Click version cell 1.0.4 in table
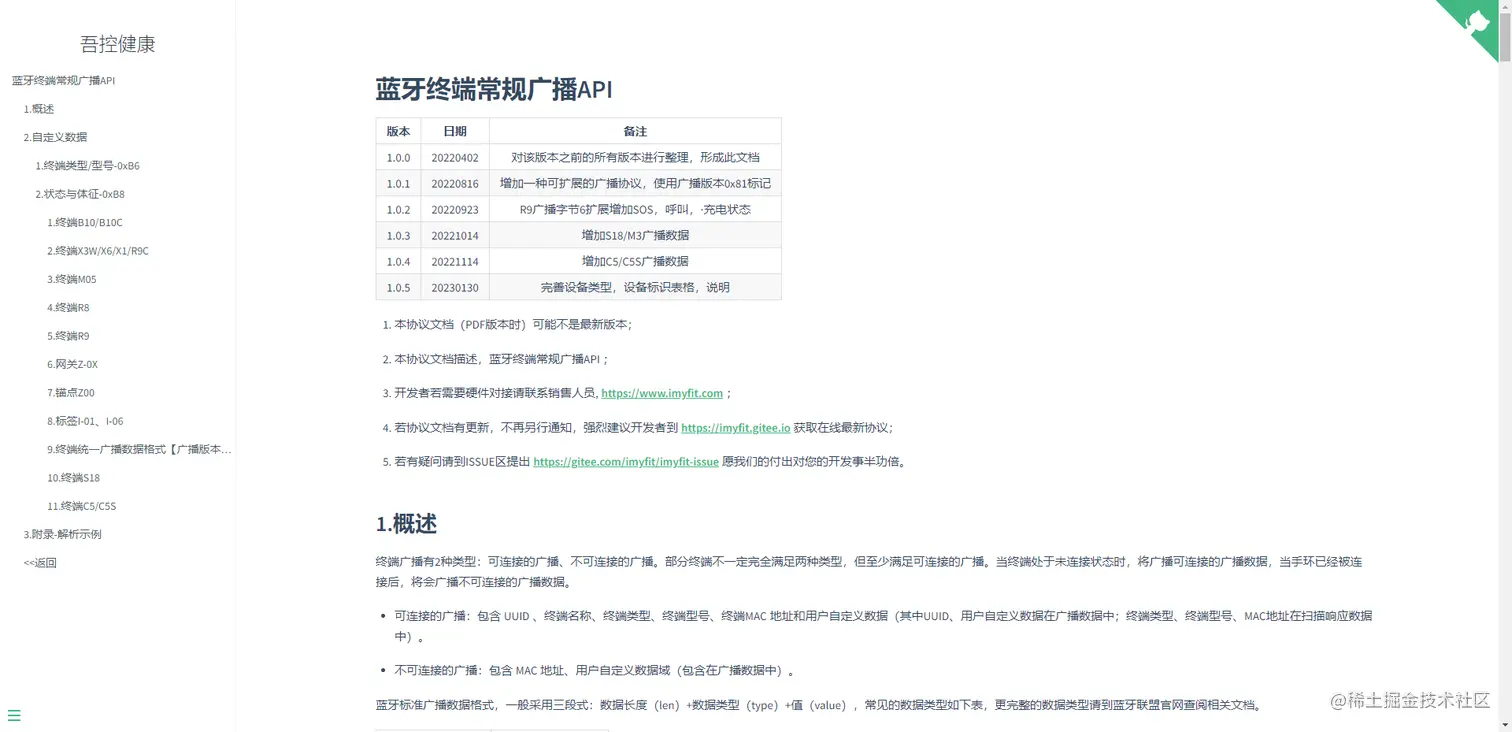 pos(398,261)
